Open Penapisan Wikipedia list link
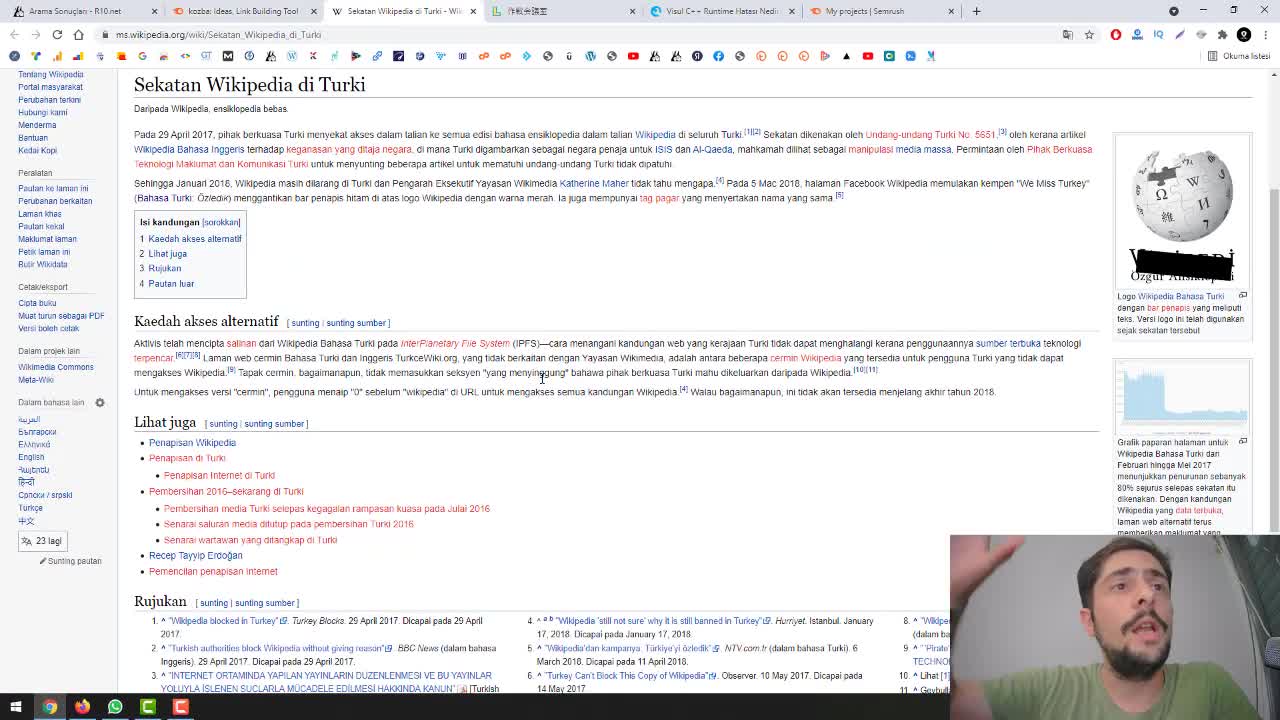The height and width of the screenshot is (720, 1280). click(x=192, y=442)
